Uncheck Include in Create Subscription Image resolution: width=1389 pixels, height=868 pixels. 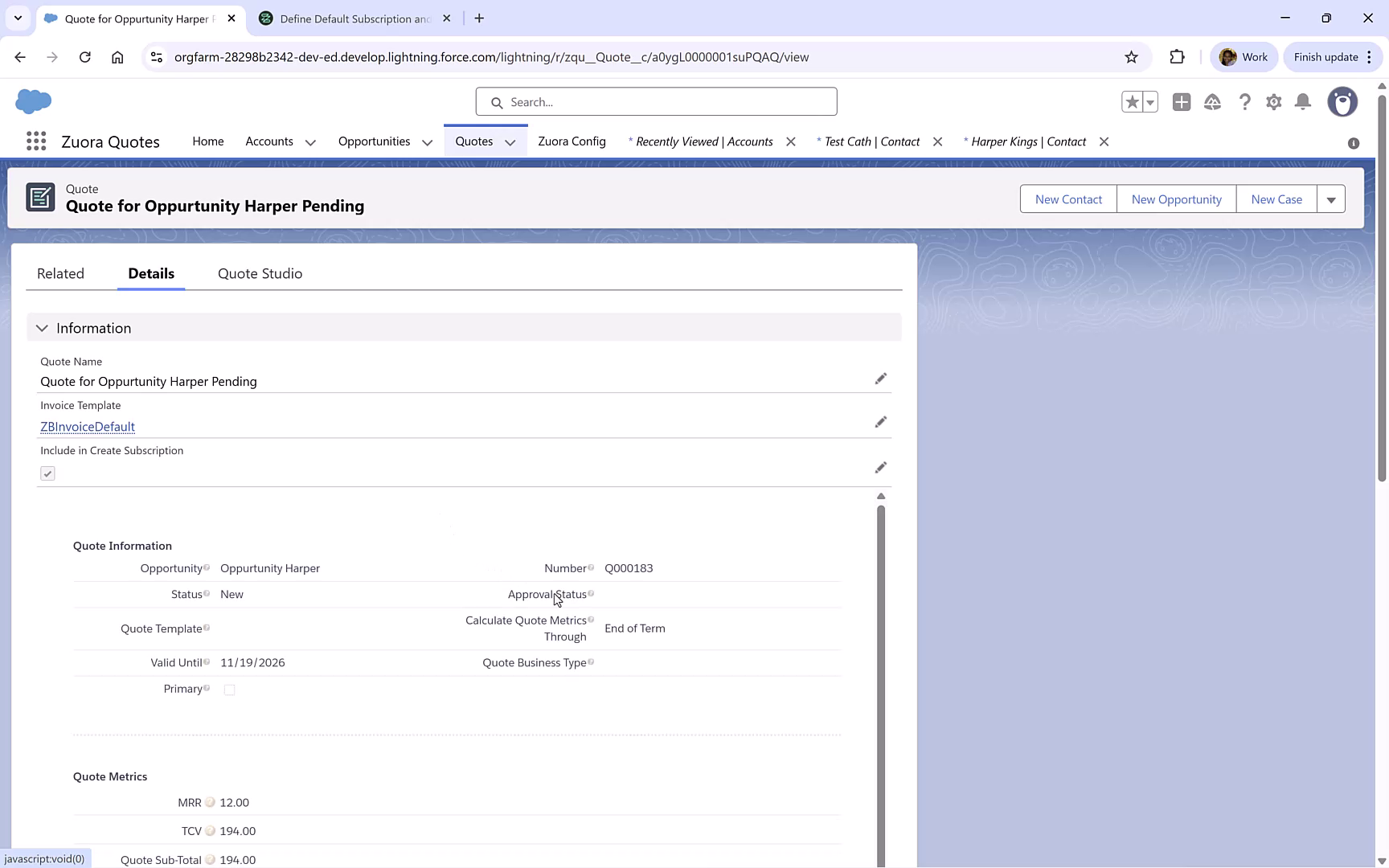pos(47,473)
